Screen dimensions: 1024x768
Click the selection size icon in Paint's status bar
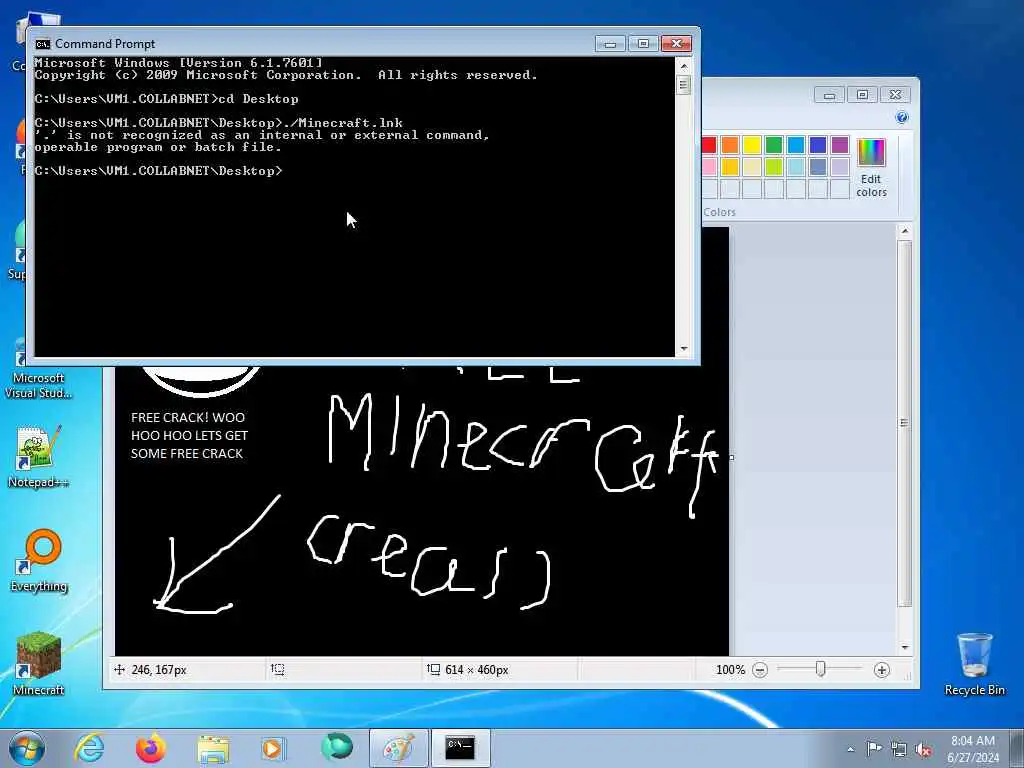(x=278, y=669)
